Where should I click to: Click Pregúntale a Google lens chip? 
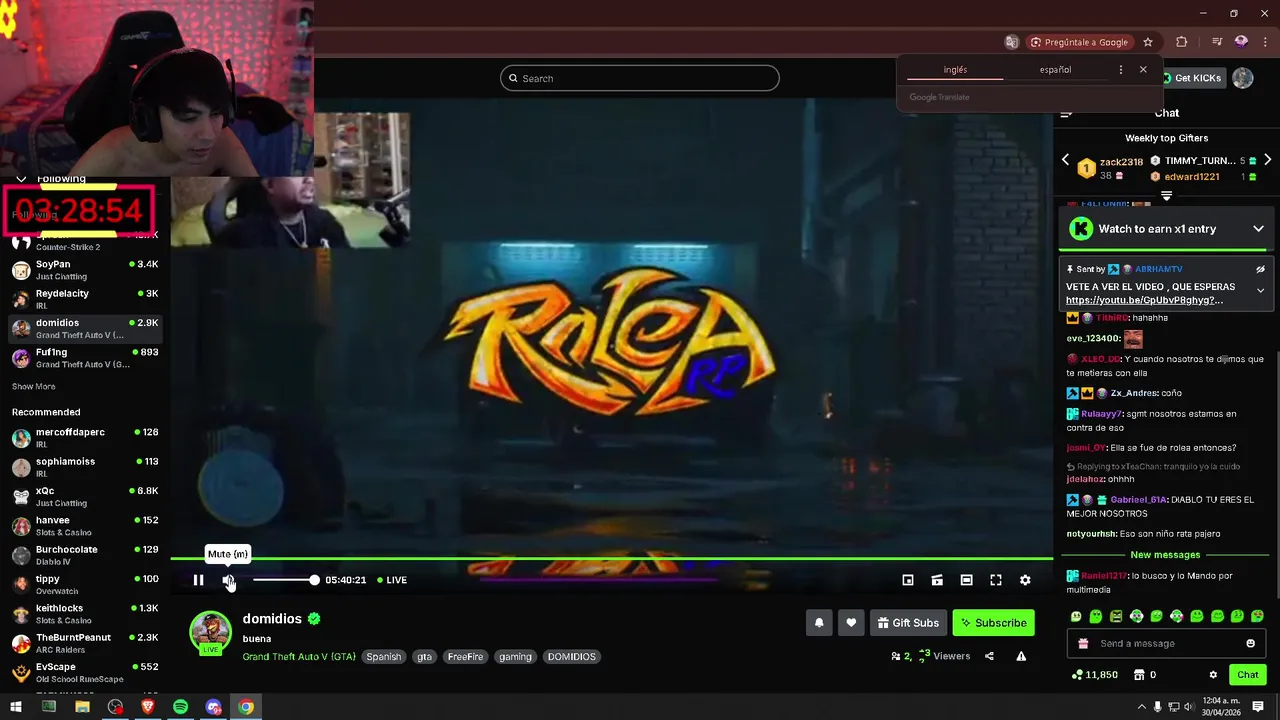pos(1079,42)
